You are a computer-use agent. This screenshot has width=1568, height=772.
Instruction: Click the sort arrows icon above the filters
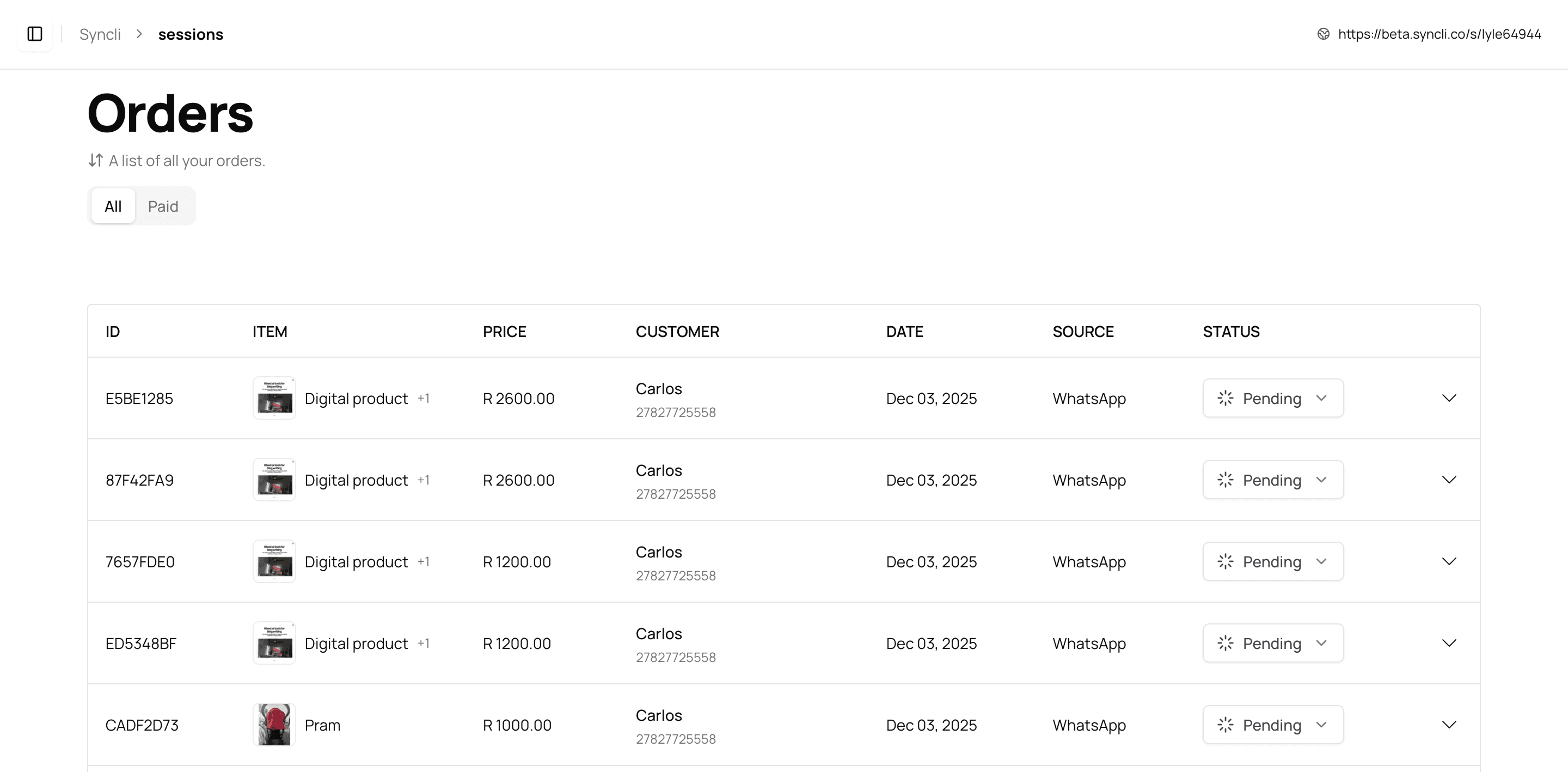coord(95,160)
